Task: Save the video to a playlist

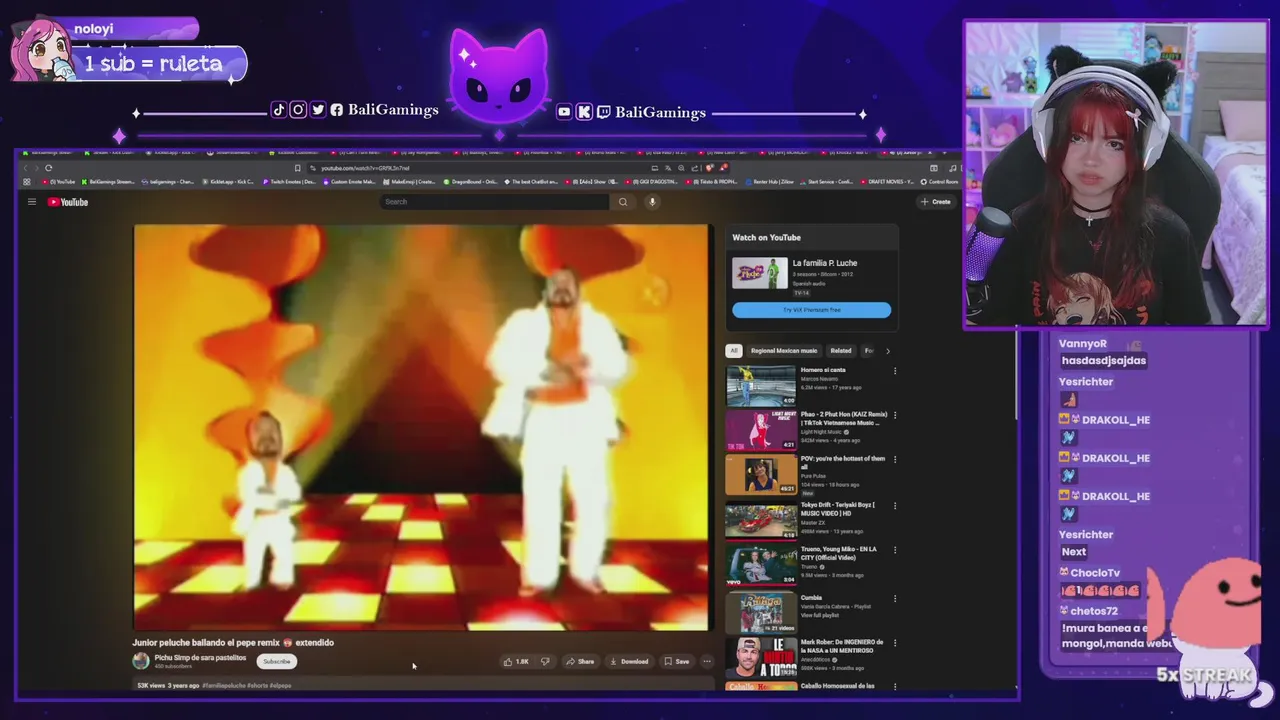Action: (x=677, y=661)
